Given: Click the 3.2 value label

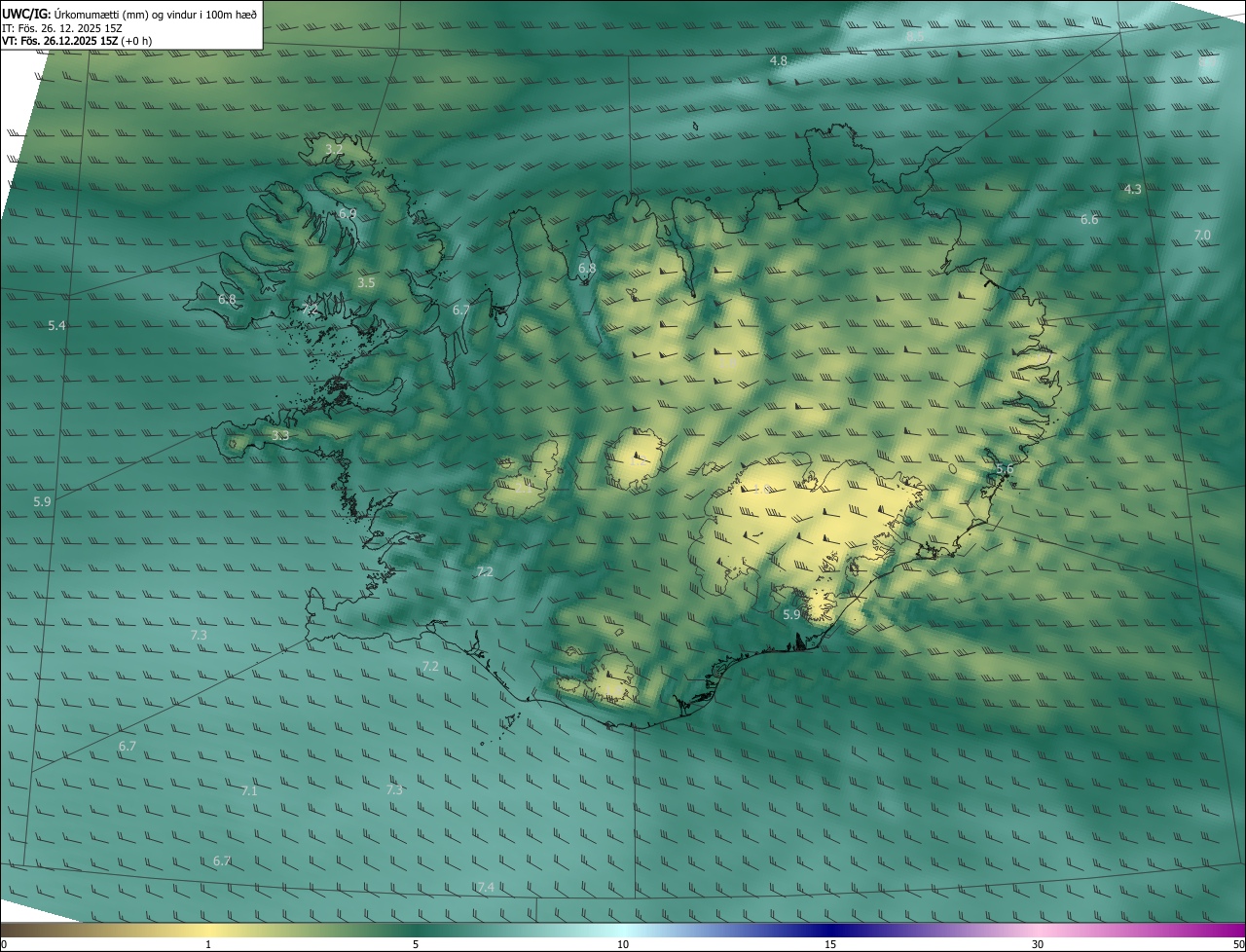Looking at the screenshot, I should (334, 149).
